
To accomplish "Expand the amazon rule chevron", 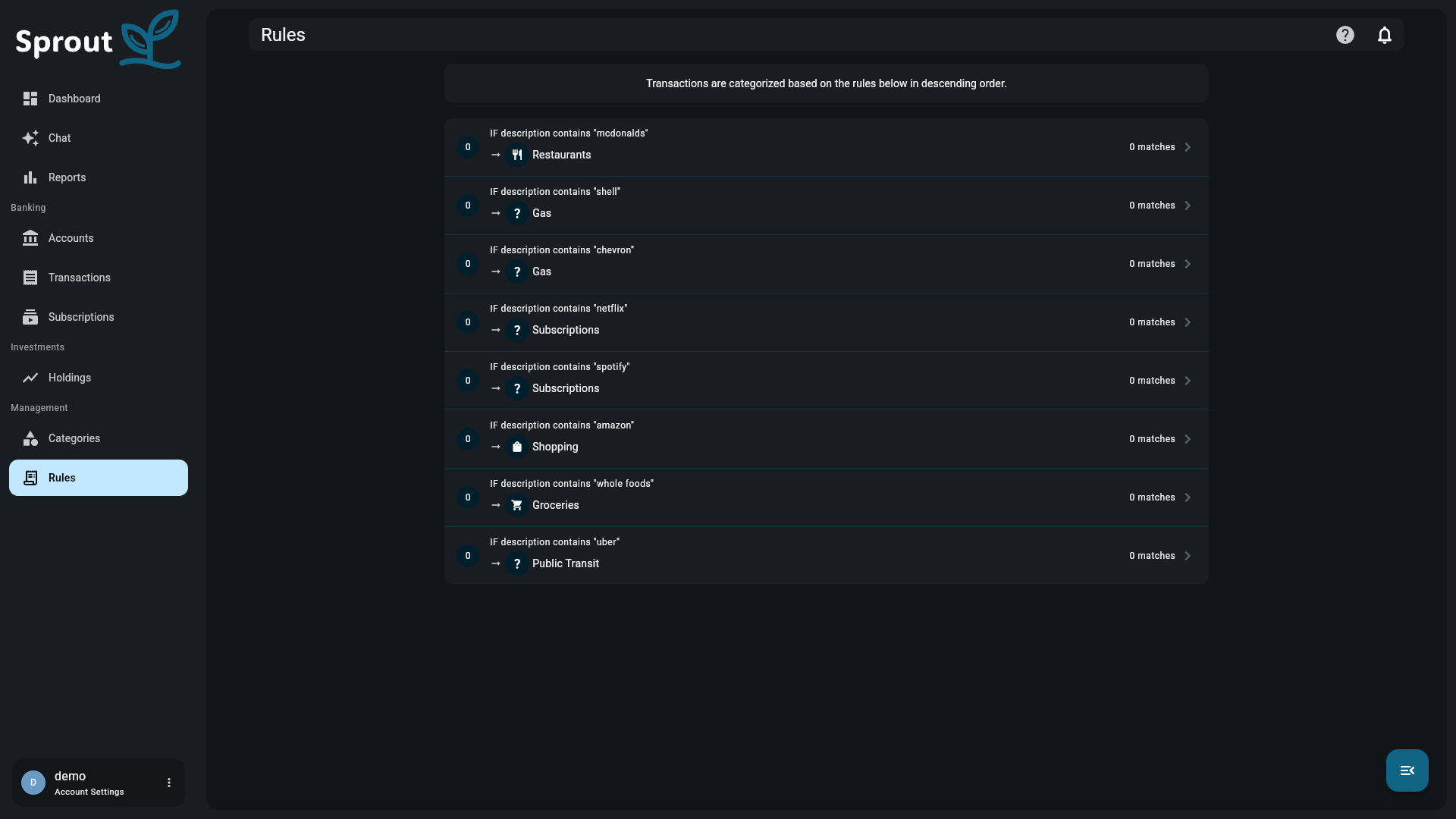I will [1188, 439].
